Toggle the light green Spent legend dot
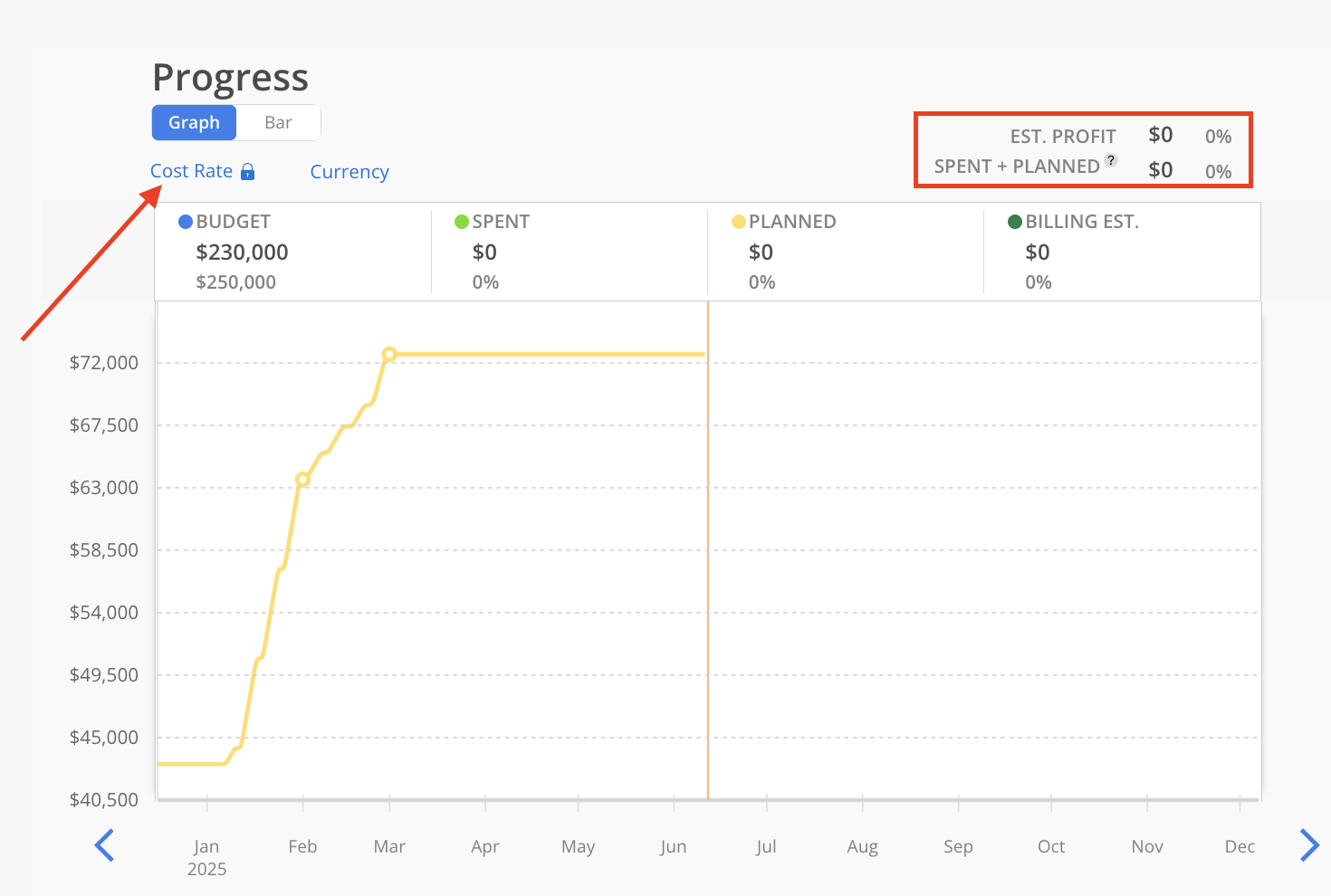This screenshot has width=1331, height=896. point(462,222)
